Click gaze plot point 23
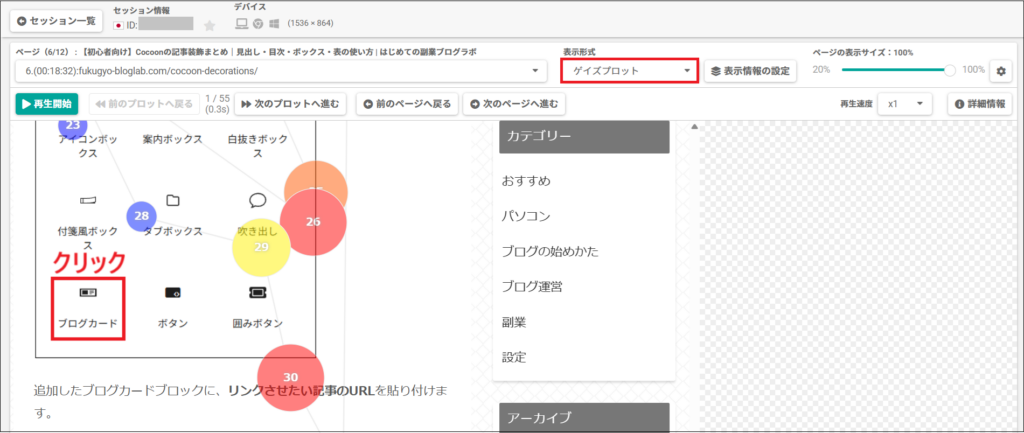 pos(72,125)
